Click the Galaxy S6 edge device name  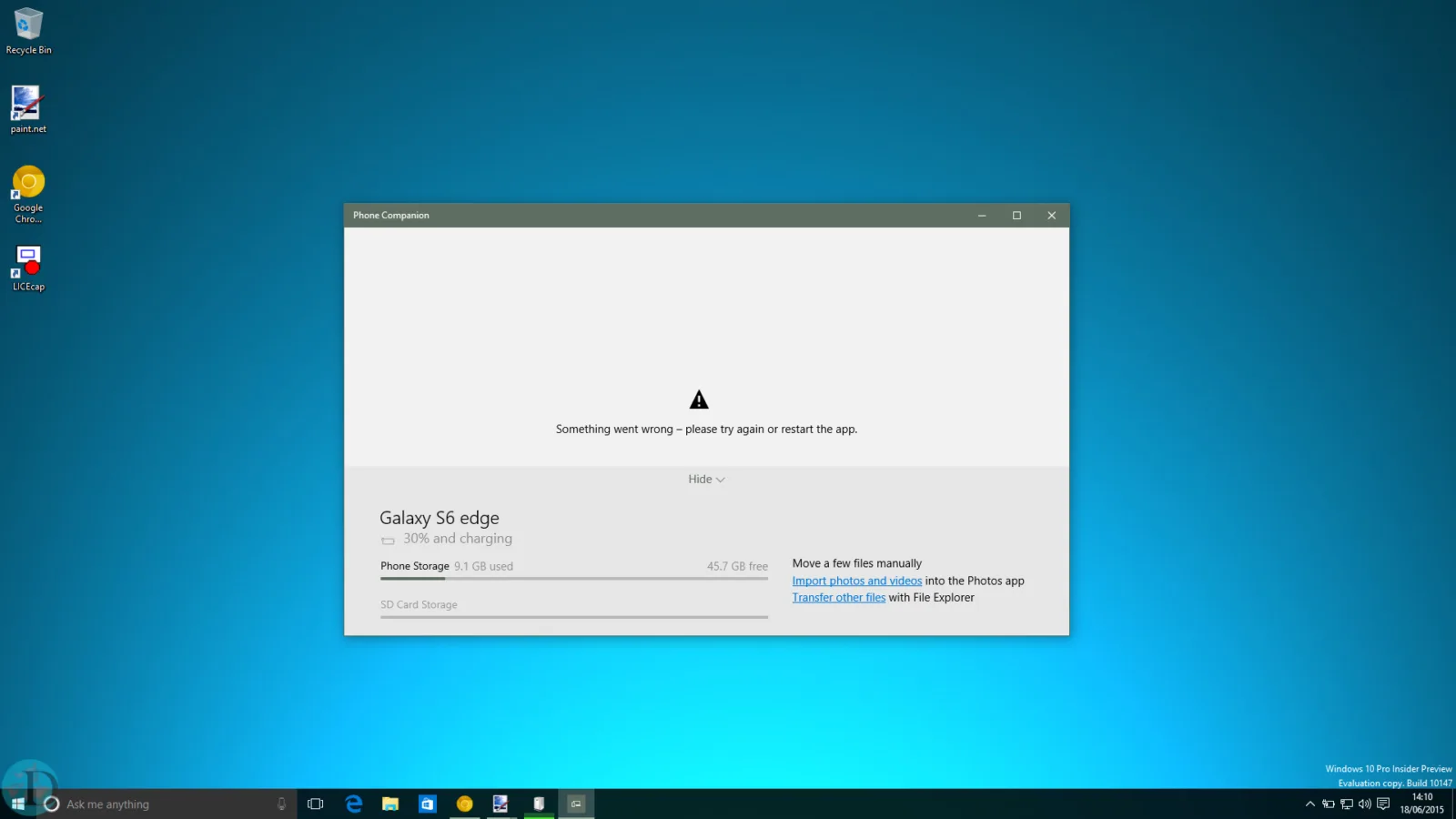[440, 518]
